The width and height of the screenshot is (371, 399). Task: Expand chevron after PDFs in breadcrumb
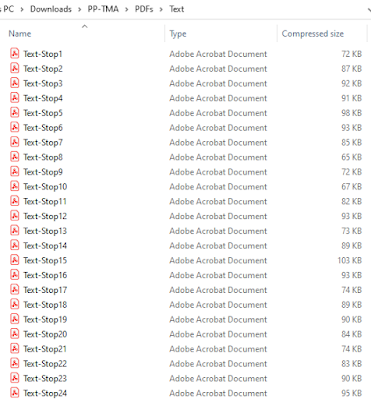tap(161, 9)
